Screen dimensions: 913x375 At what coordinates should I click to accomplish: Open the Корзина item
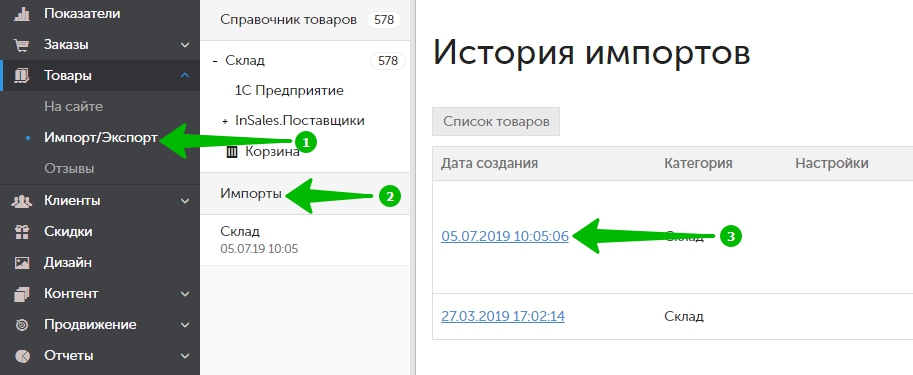pos(273,152)
